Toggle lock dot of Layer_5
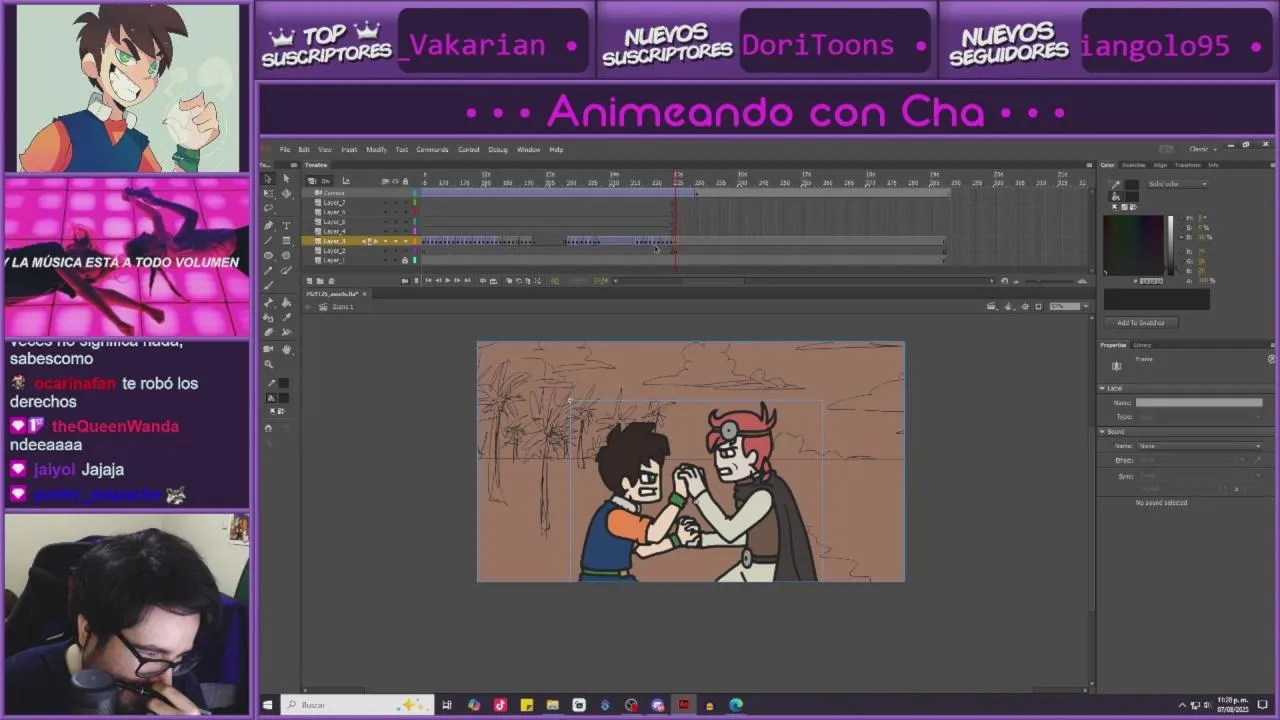 [x=405, y=222]
